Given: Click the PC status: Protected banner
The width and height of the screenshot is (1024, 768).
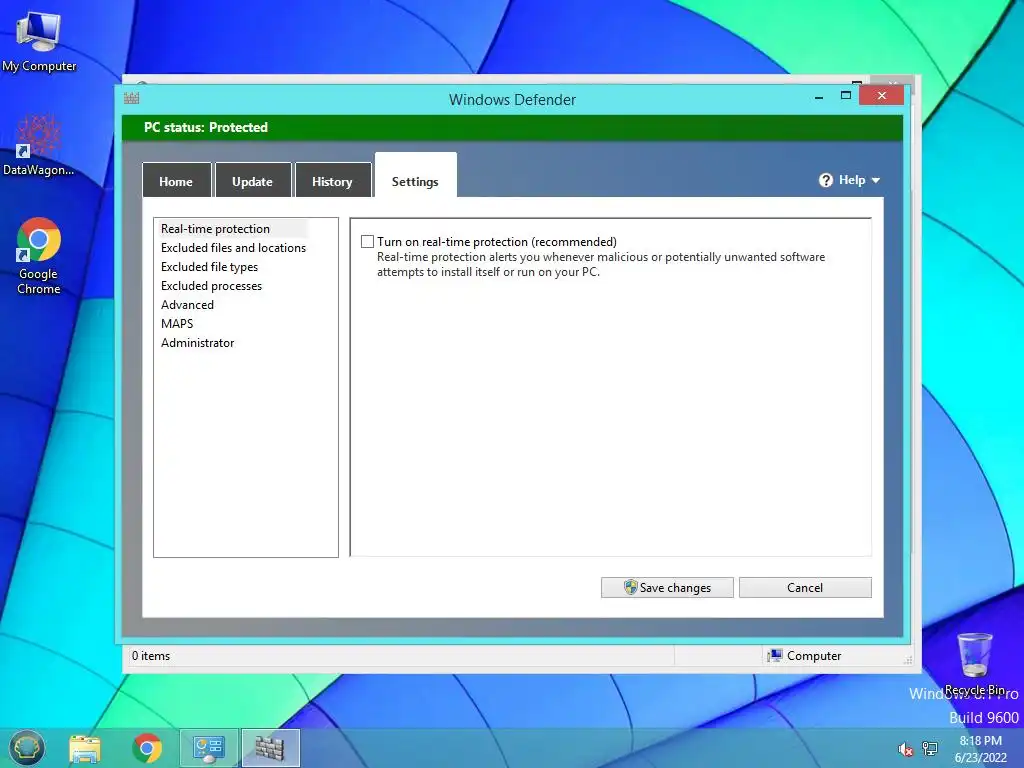Looking at the screenshot, I should coord(512,127).
